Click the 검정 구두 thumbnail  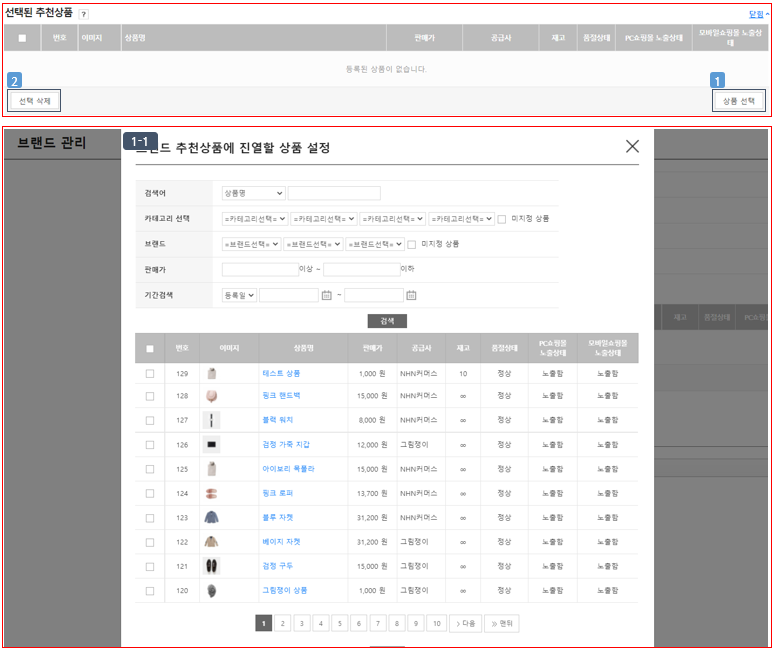(212, 566)
